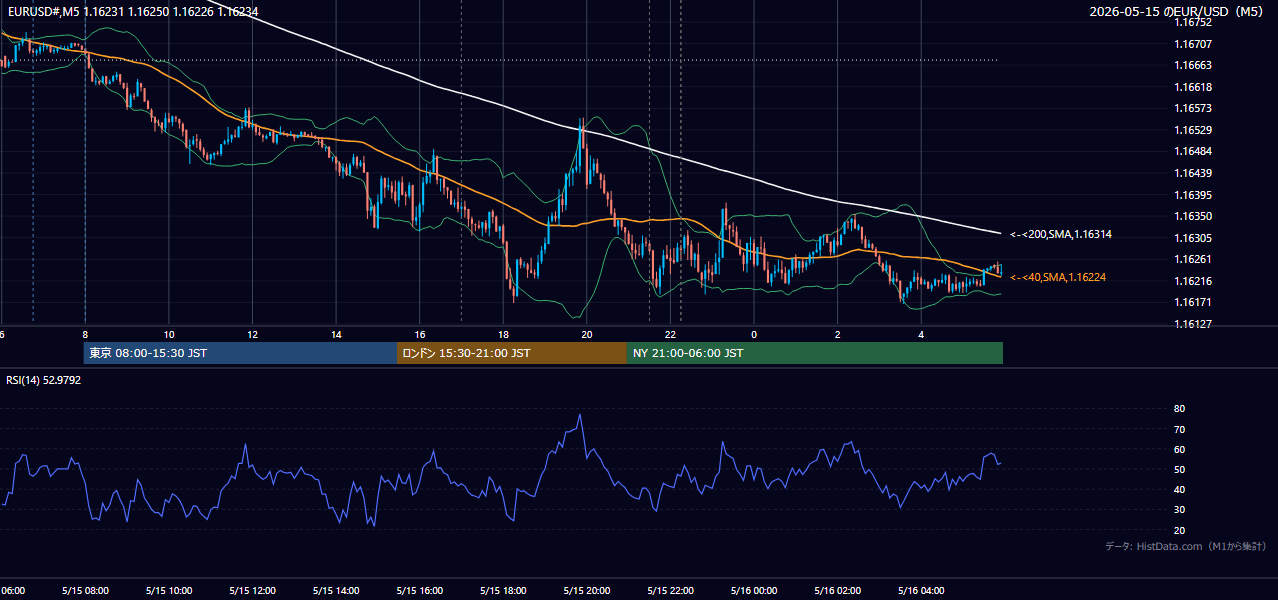Click hour tick 14 under price chart
The height and width of the screenshot is (600, 1278).
(x=336, y=334)
